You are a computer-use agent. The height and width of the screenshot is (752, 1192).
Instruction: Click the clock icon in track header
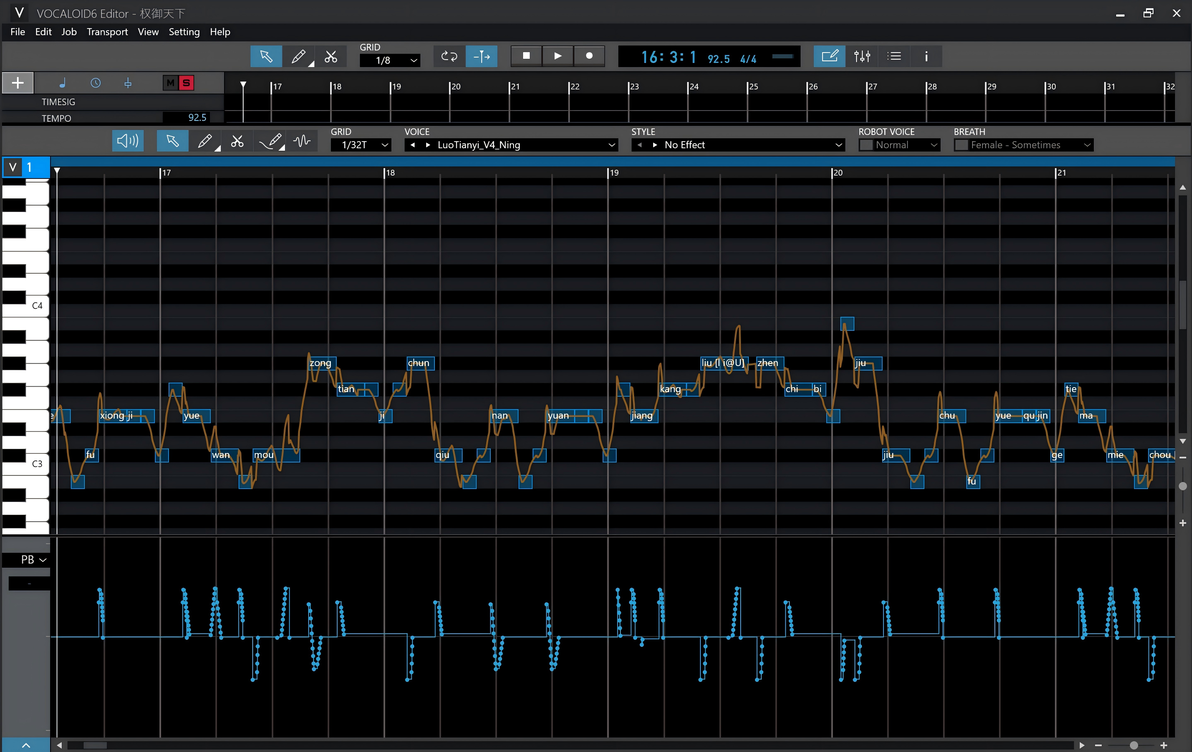(x=95, y=83)
